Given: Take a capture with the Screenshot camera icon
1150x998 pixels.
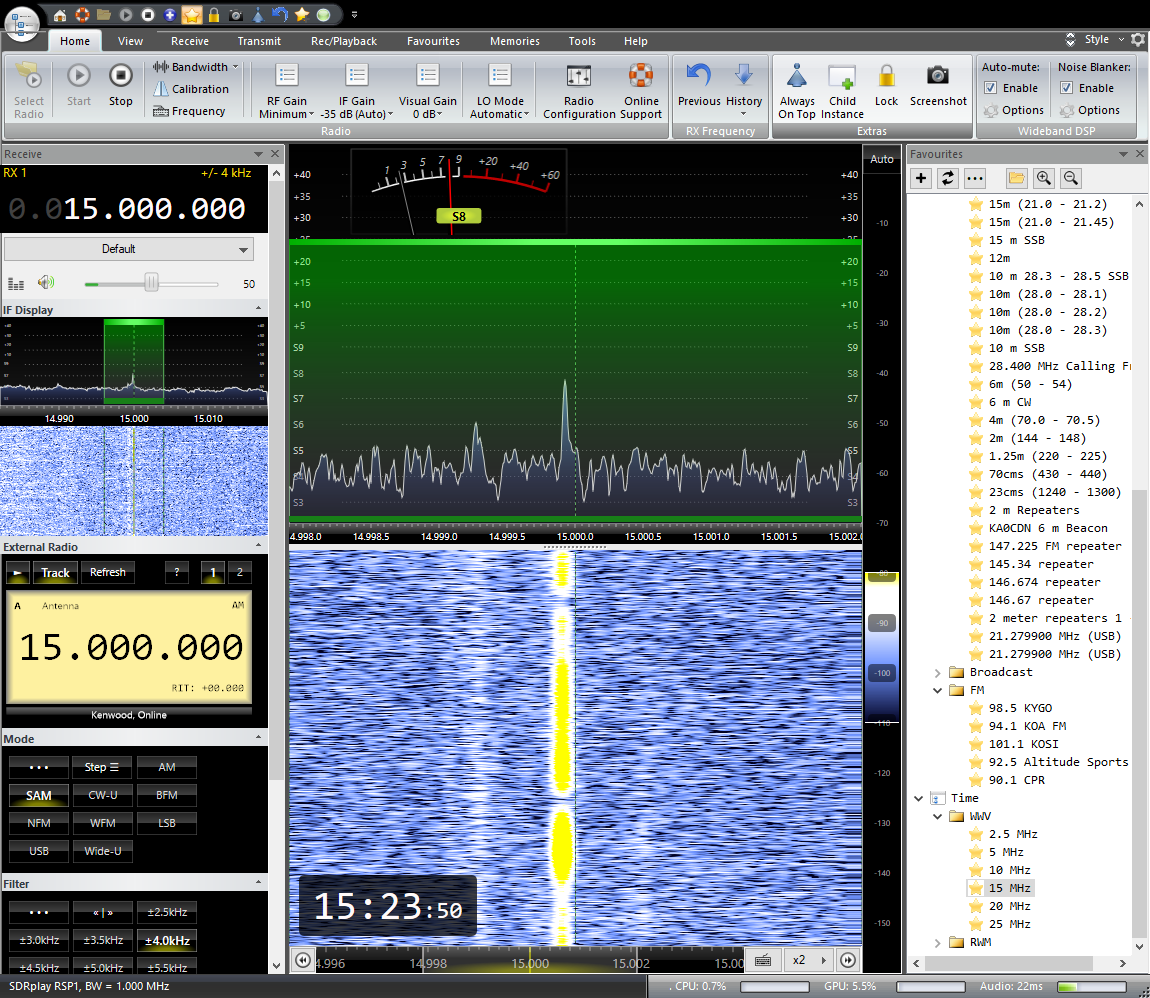Looking at the screenshot, I should tap(938, 76).
